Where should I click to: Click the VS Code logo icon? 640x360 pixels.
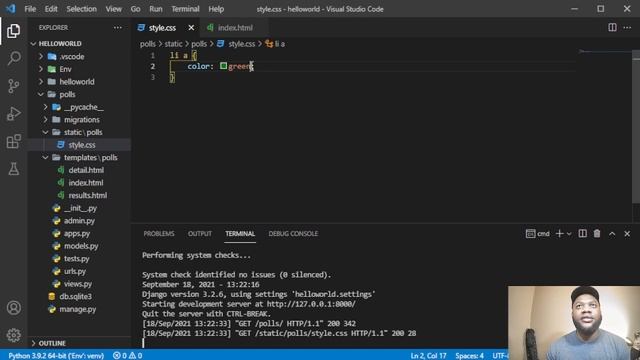[x=11, y=9]
